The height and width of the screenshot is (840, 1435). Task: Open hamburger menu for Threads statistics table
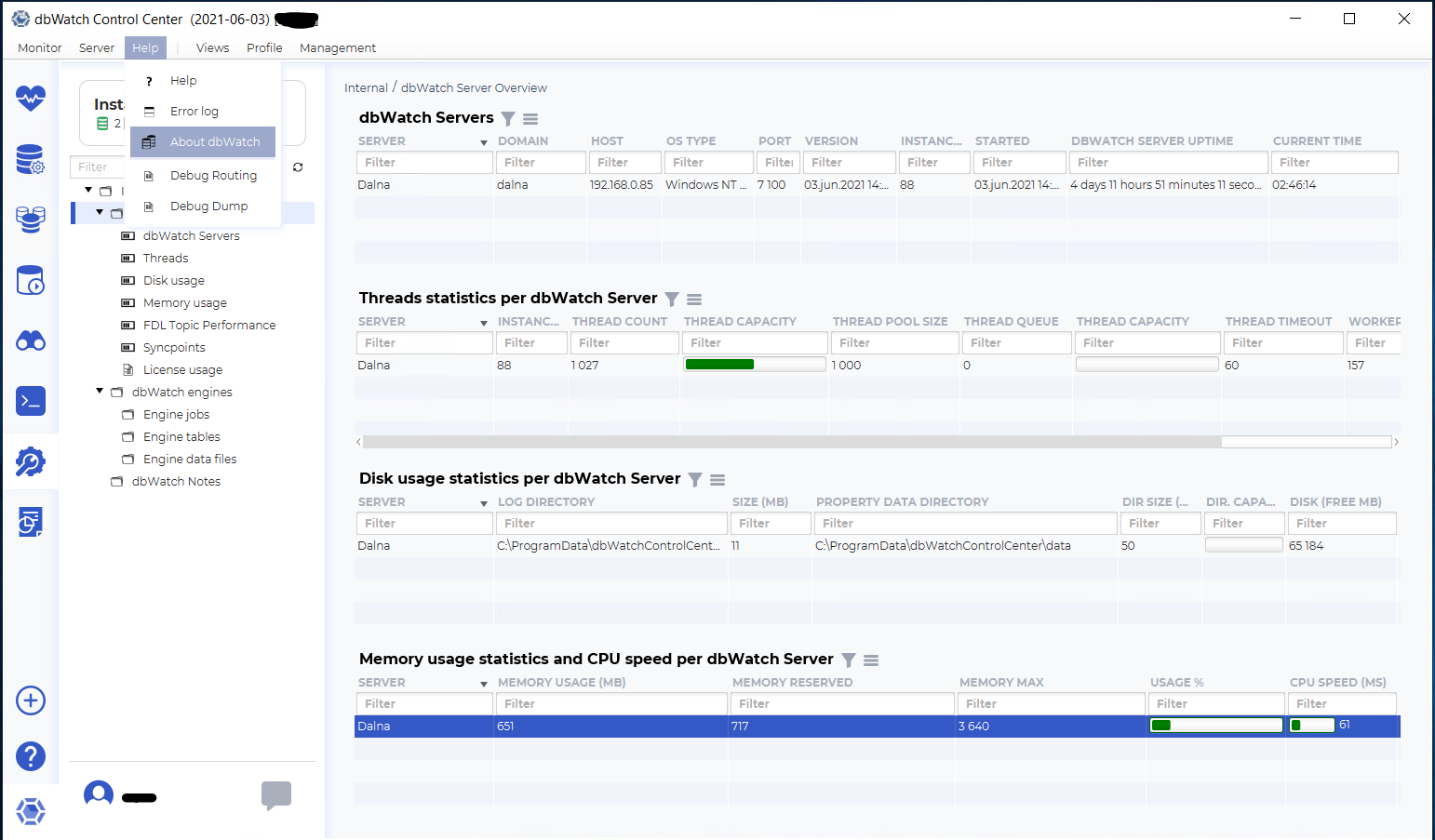point(694,300)
